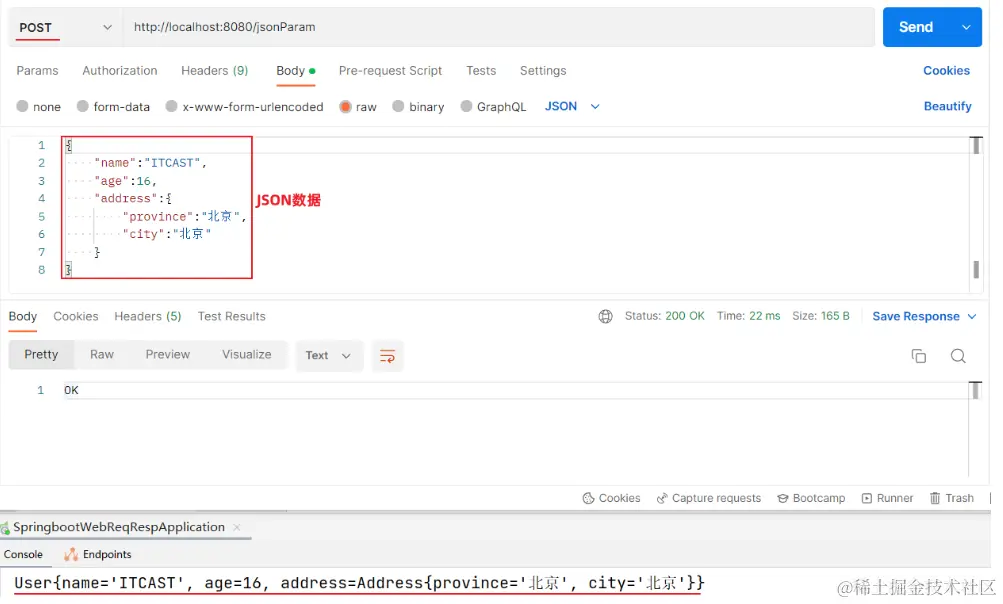1003x604 pixels.
Task: Click the Cookies link at top right
Action: pyautogui.click(x=946, y=70)
